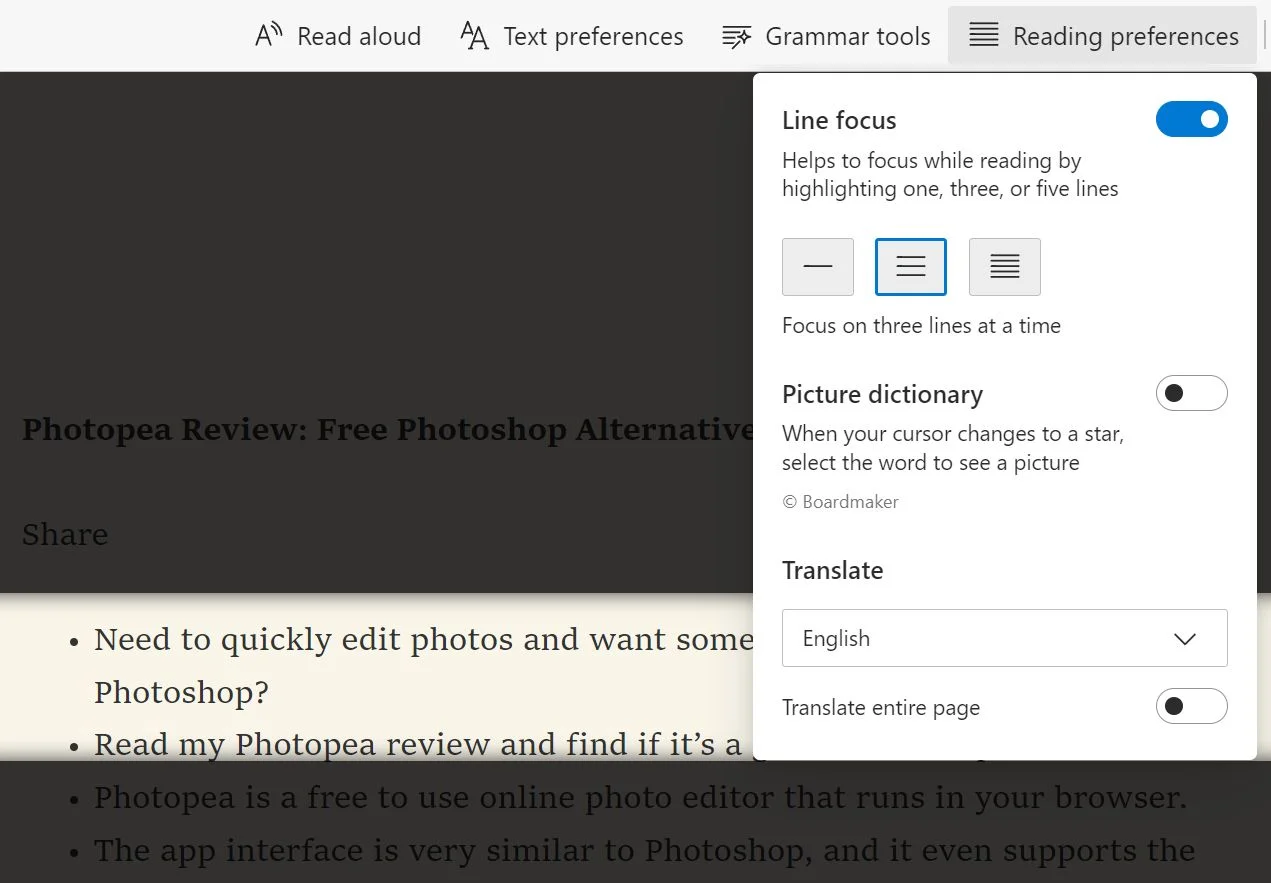
Task: Click the "Picture dictionary" heading
Action: coord(882,394)
